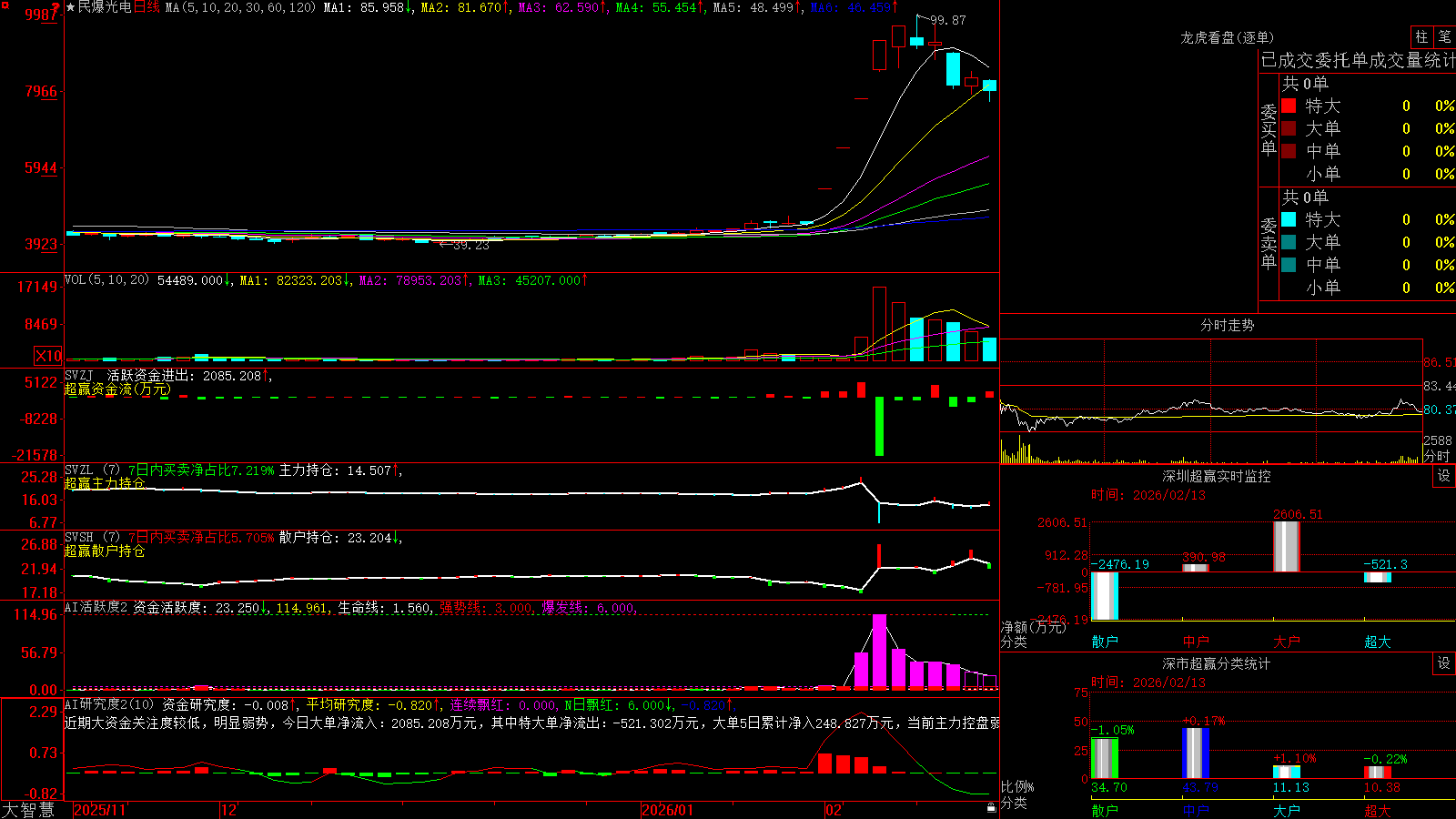Select the SVSH (7) indicator label

[92, 538]
